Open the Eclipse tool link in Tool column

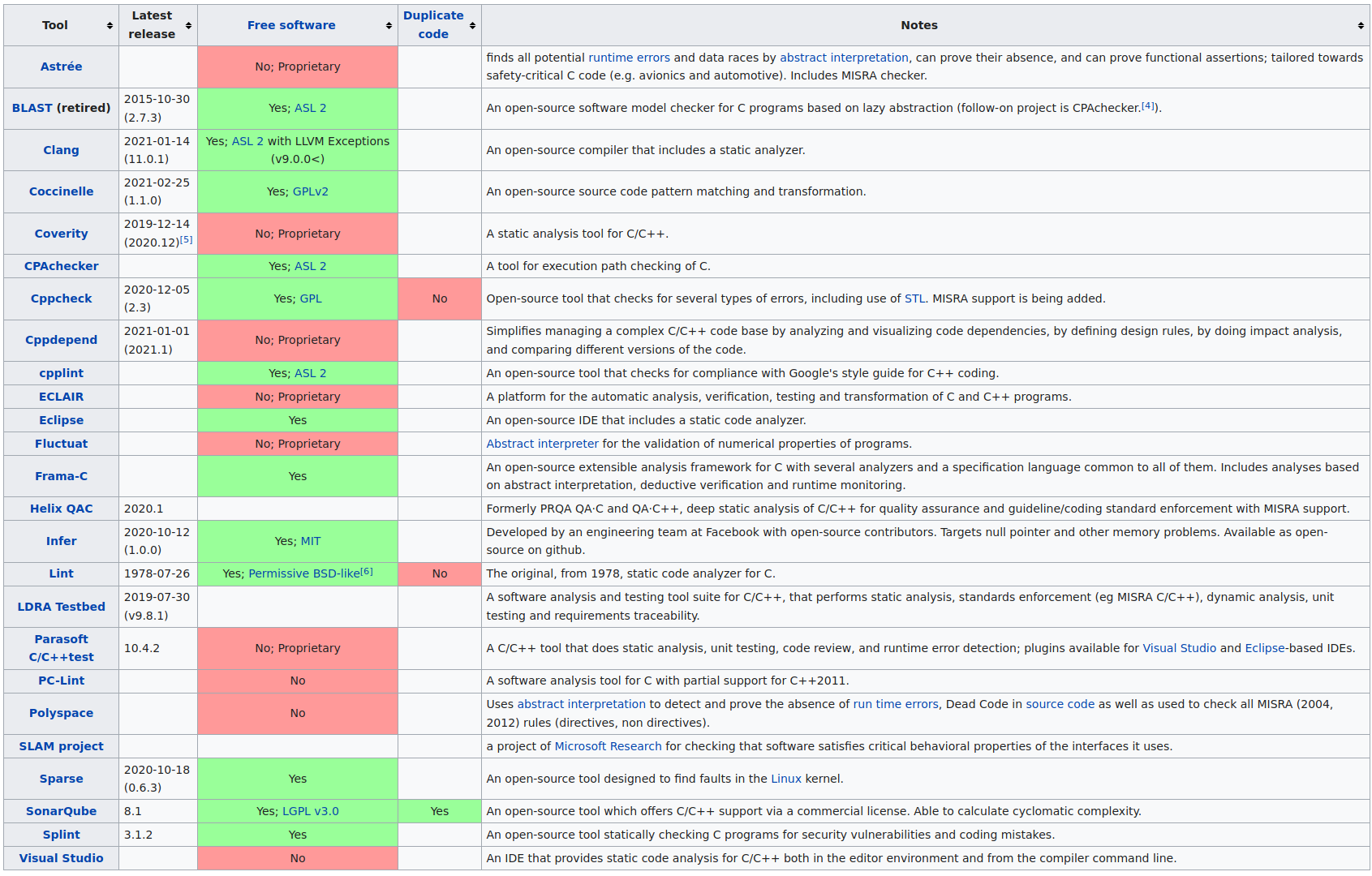point(61,420)
